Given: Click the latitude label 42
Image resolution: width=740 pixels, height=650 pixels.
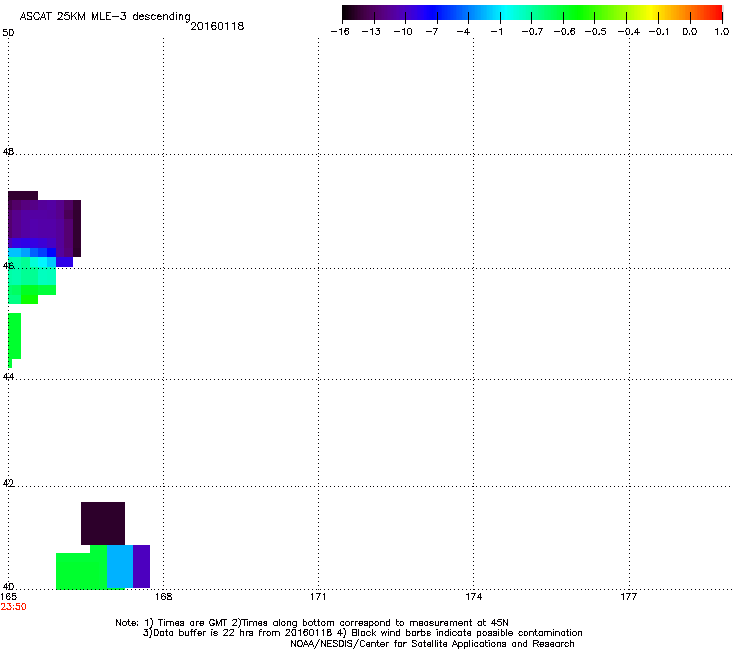Looking at the screenshot, I should coord(8,483).
